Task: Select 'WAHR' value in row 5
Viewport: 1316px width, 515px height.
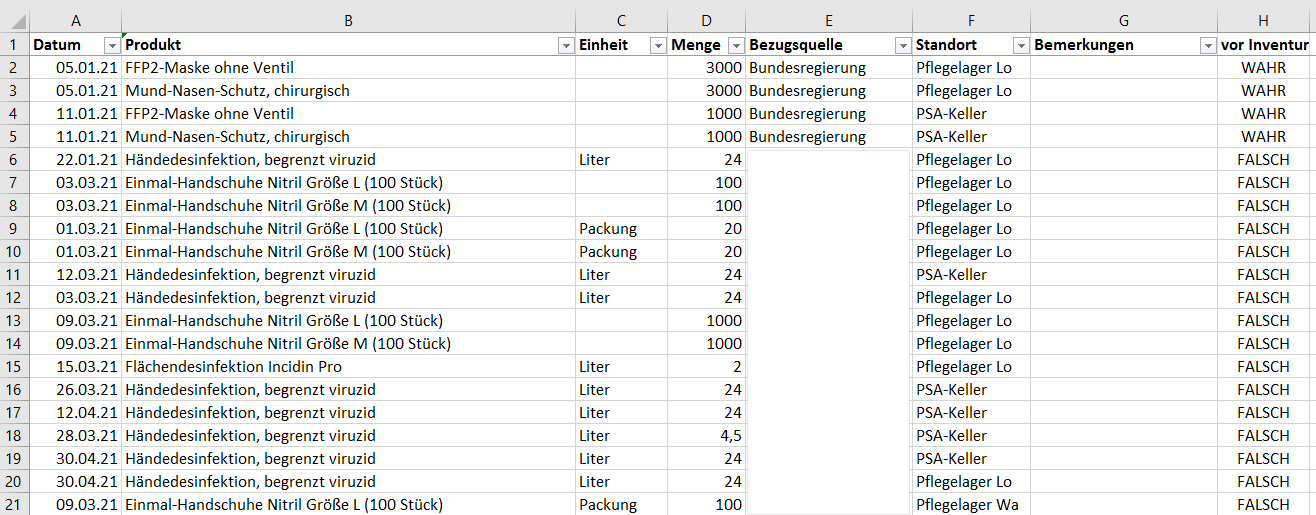Action: coord(1264,137)
